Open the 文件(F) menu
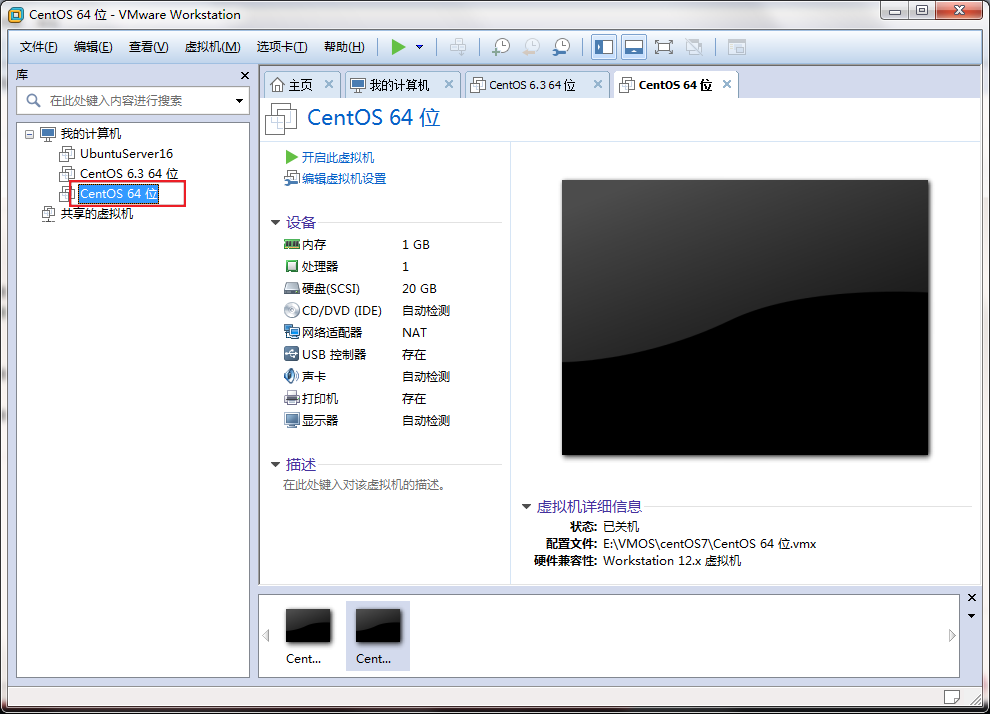The width and height of the screenshot is (990, 714). [39, 47]
